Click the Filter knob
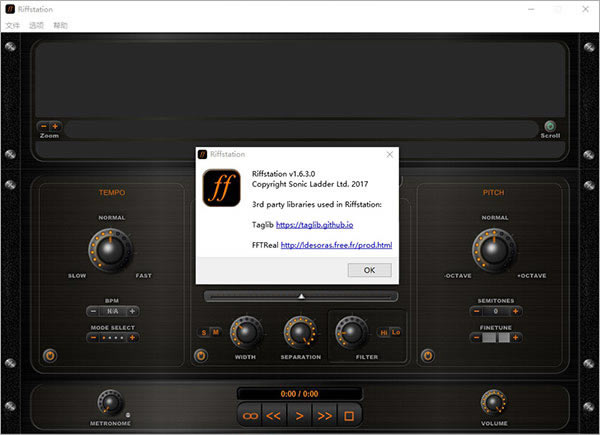 (x=351, y=332)
